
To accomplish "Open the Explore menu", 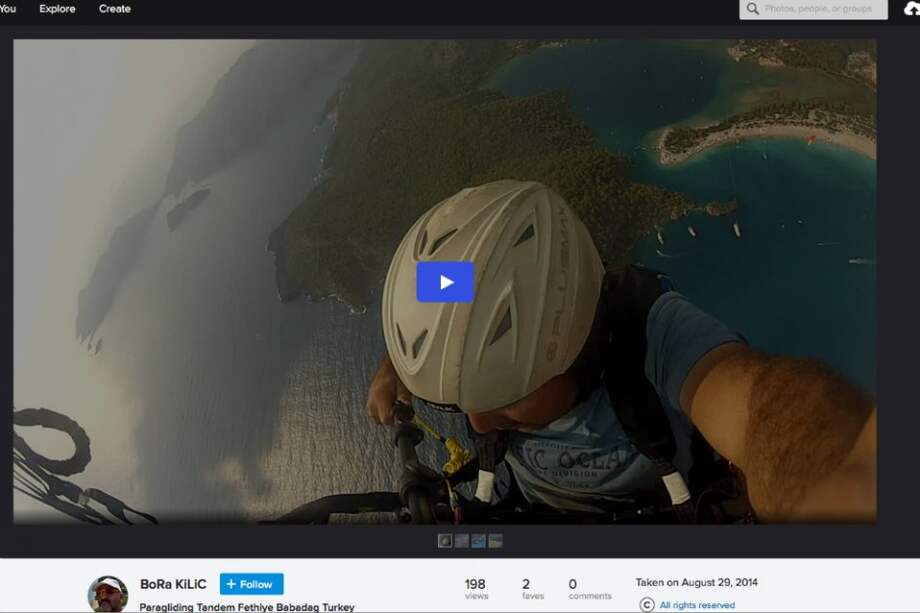I will click(x=58, y=9).
